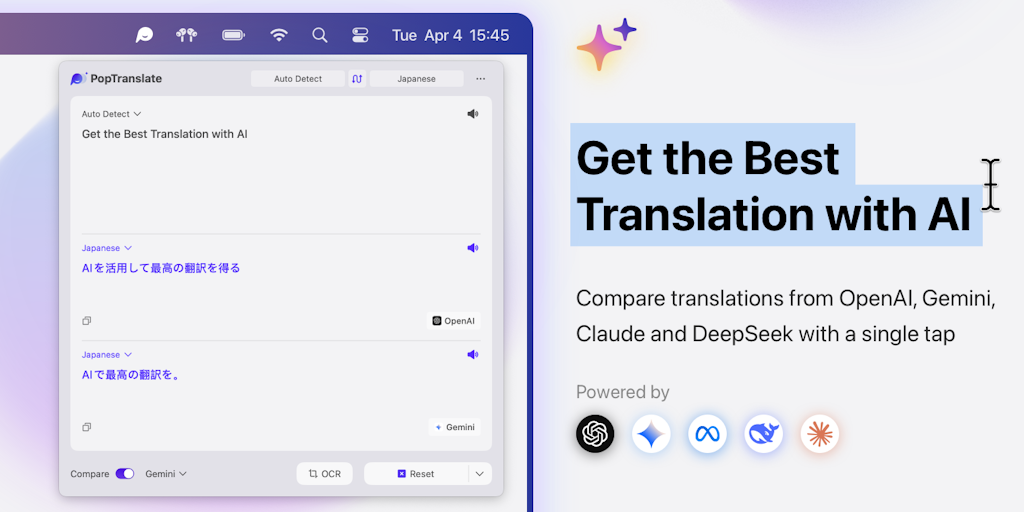Click the 'Powered by' label
1024x512 pixels.
[622, 392]
